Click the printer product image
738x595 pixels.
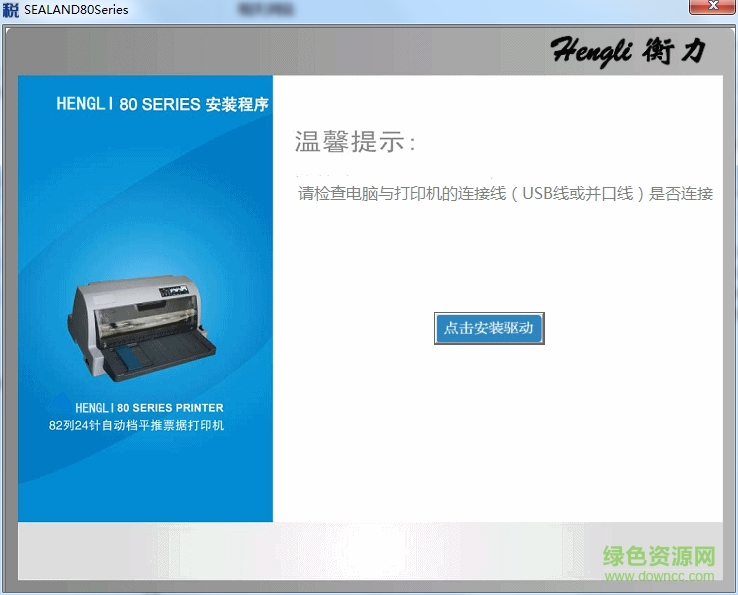(142, 328)
